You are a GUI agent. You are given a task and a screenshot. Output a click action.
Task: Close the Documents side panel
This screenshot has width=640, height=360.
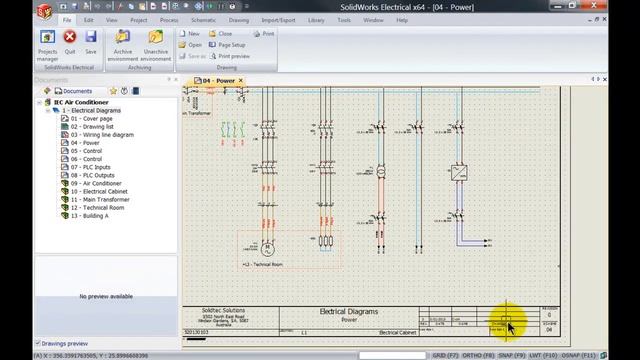coord(176,79)
